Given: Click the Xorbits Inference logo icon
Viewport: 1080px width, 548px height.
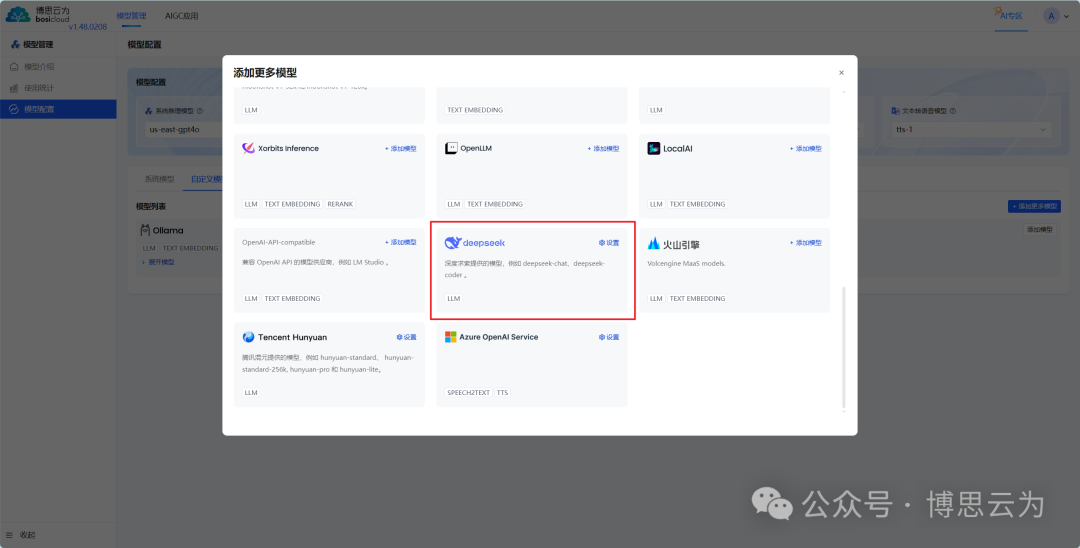Looking at the screenshot, I should pos(249,148).
